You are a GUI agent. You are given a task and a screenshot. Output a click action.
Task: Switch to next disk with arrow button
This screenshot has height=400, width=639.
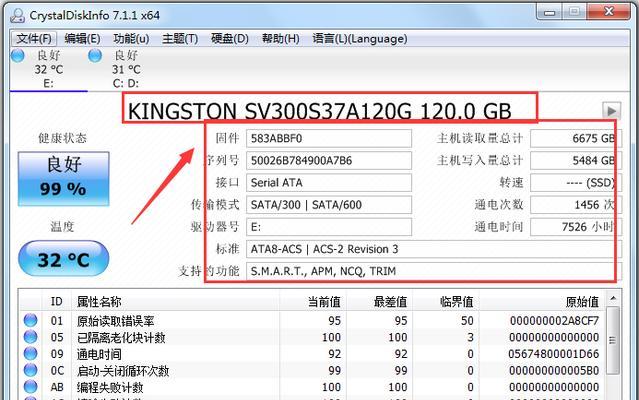[611, 110]
